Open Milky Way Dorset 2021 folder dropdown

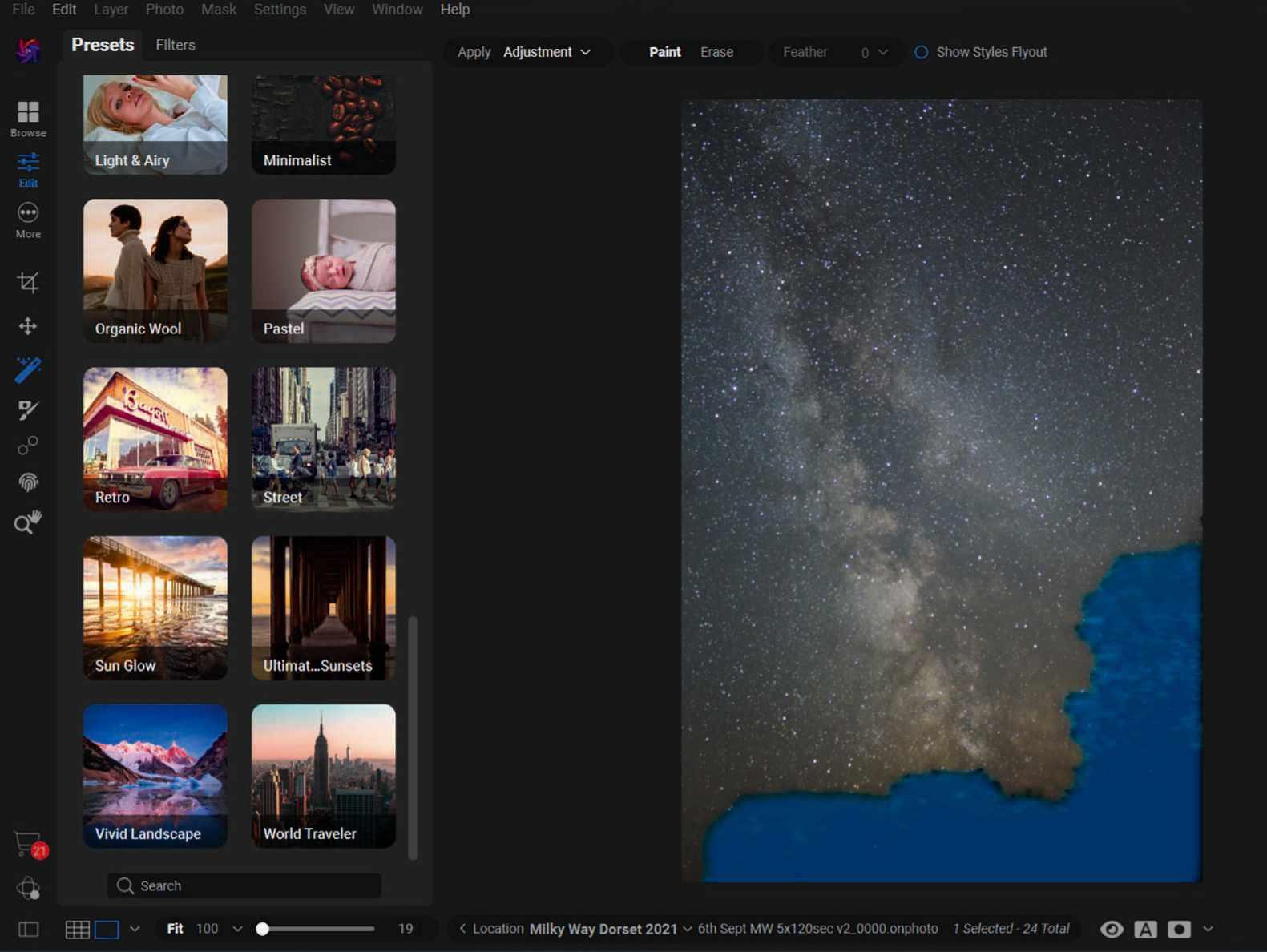coord(611,929)
